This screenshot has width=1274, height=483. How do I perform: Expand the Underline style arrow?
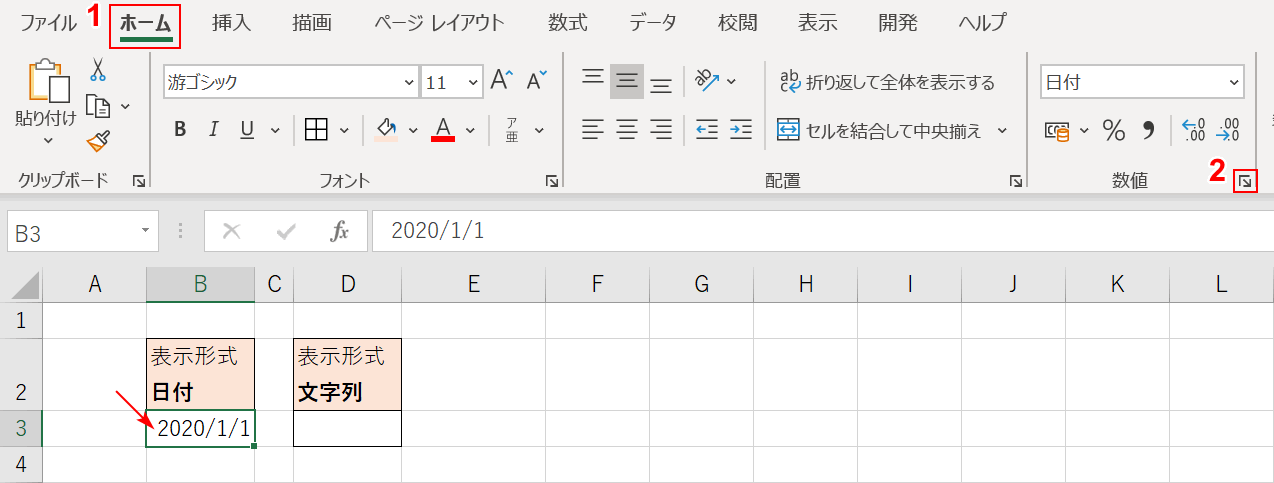click(x=275, y=129)
